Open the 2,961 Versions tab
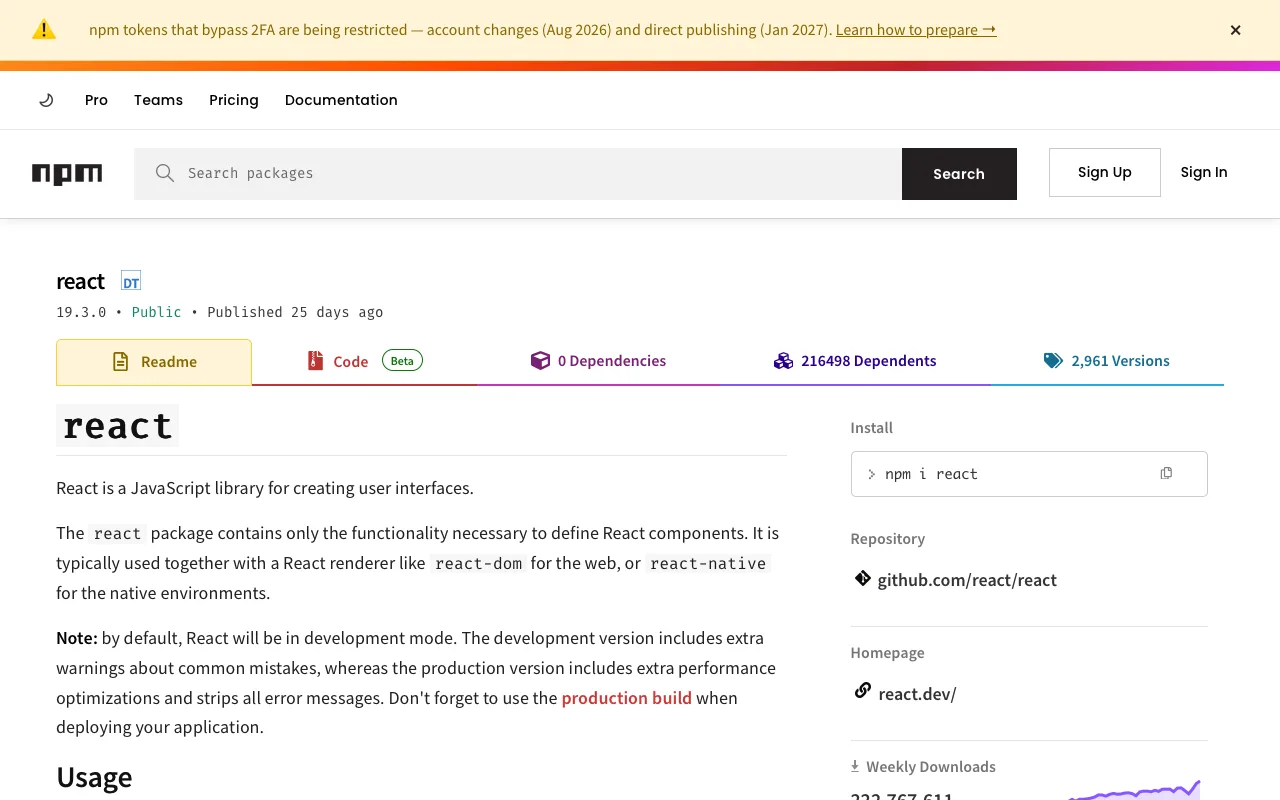1280x800 pixels. tap(1107, 361)
